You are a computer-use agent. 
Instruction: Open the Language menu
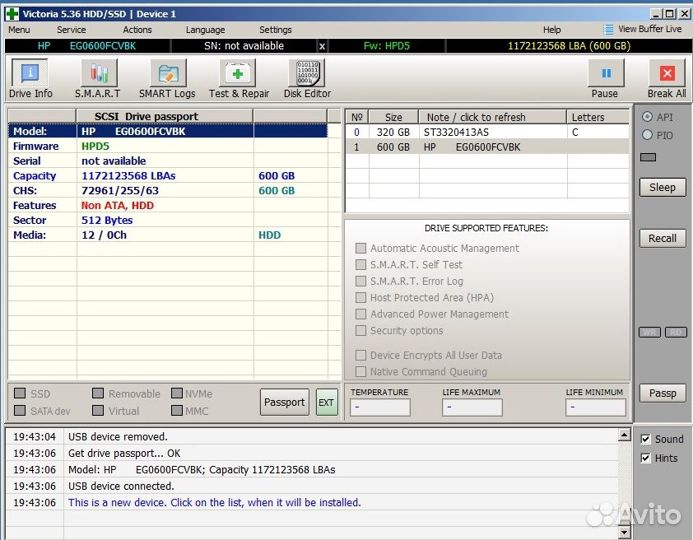(205, 30)
